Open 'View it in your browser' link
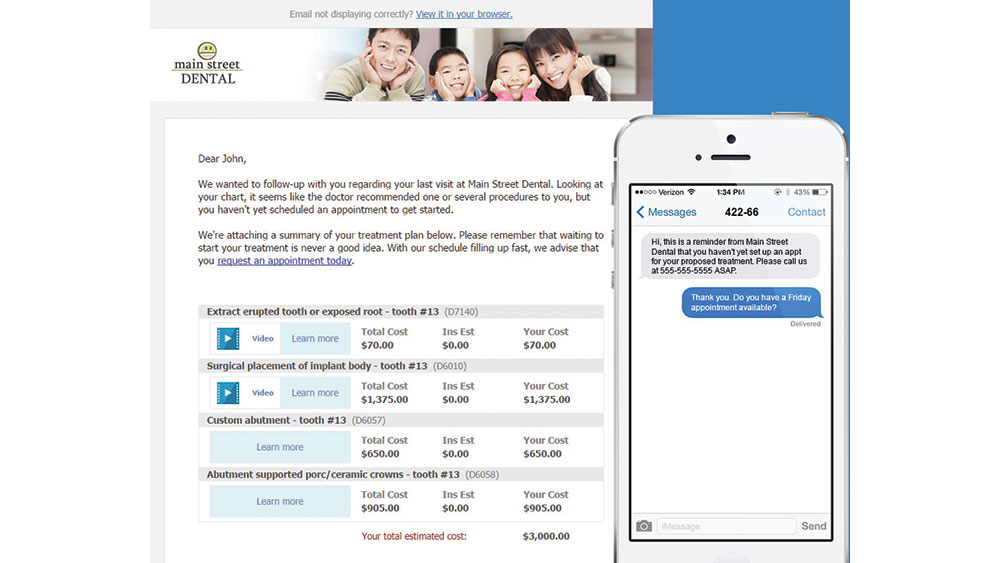The image size is (1000, 563). [x=464, y=14]
